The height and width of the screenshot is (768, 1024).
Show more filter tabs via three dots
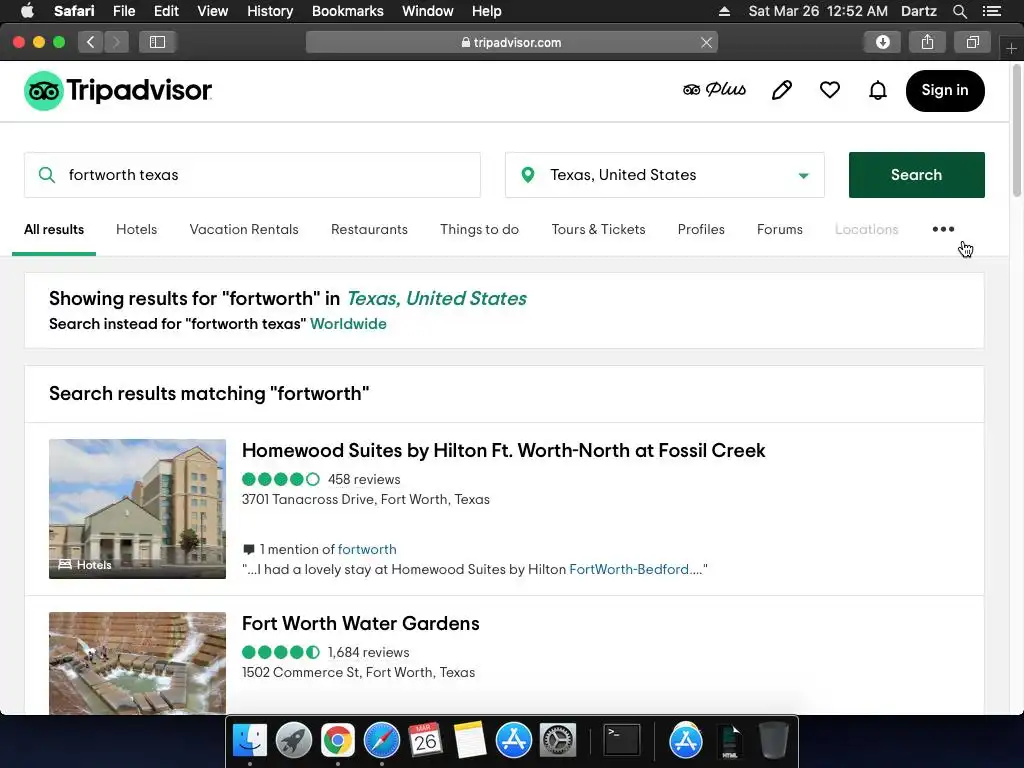pyautogui.click(x=943, y=229)
